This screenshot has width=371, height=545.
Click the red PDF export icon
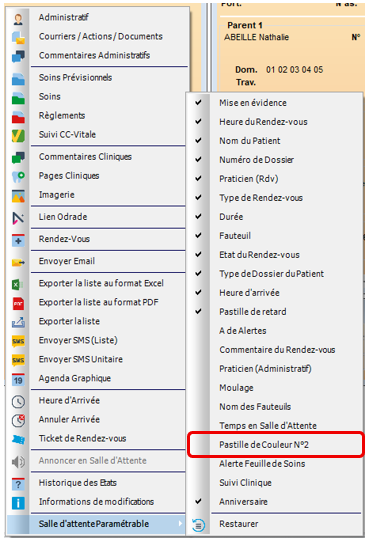pos(18,304)
